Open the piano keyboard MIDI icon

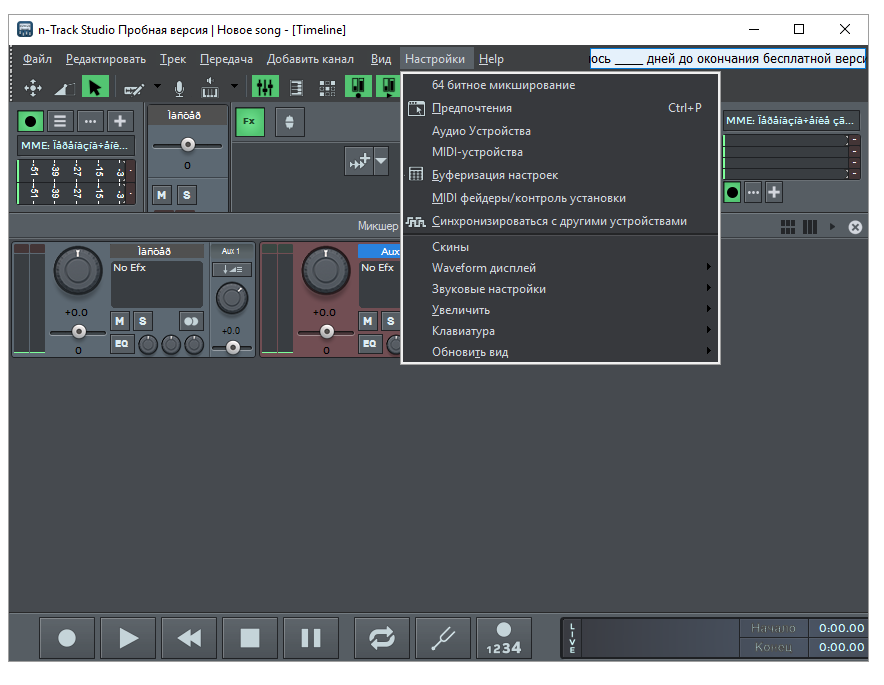pos(210,88)
